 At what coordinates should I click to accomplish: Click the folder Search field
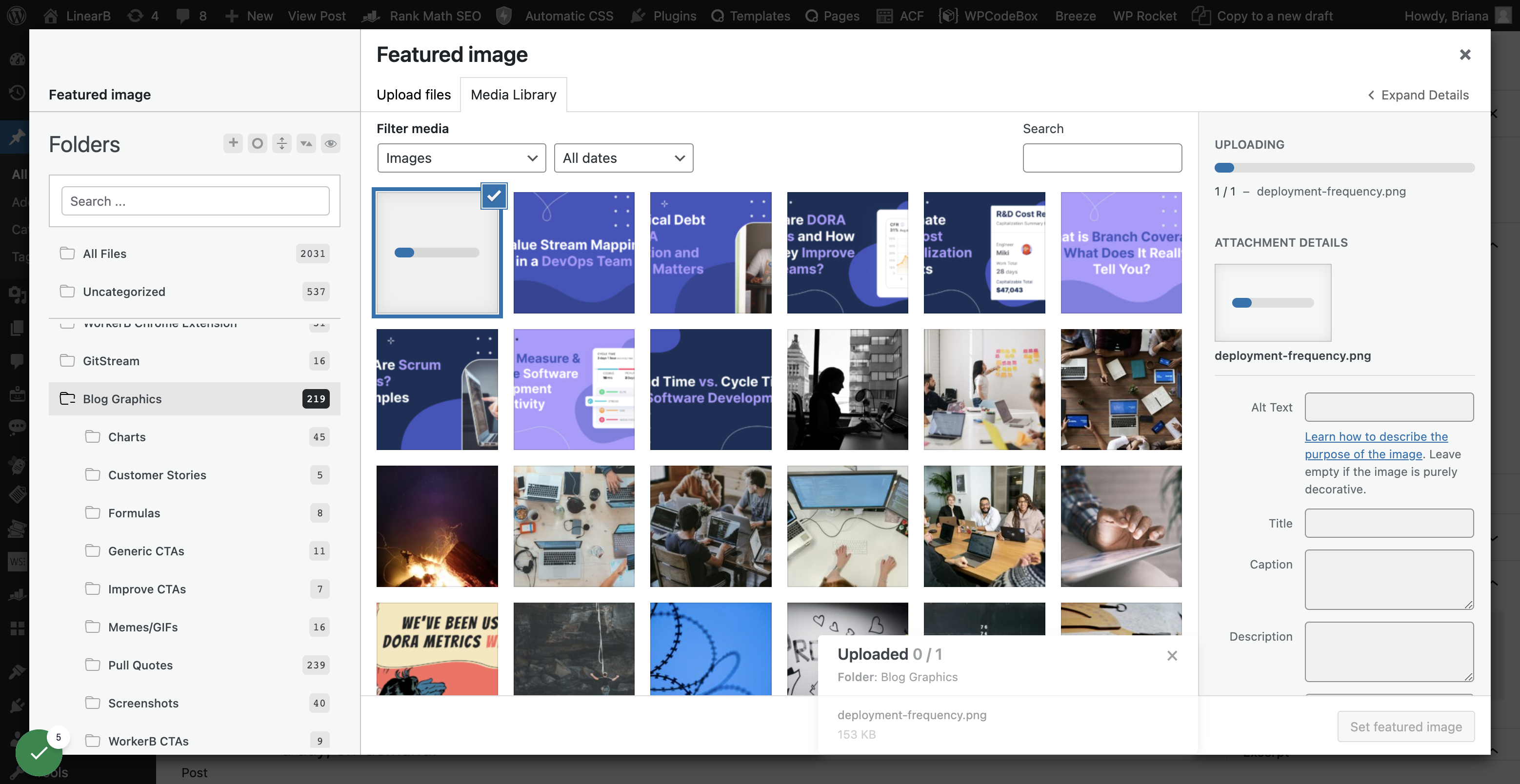[195, 201]
